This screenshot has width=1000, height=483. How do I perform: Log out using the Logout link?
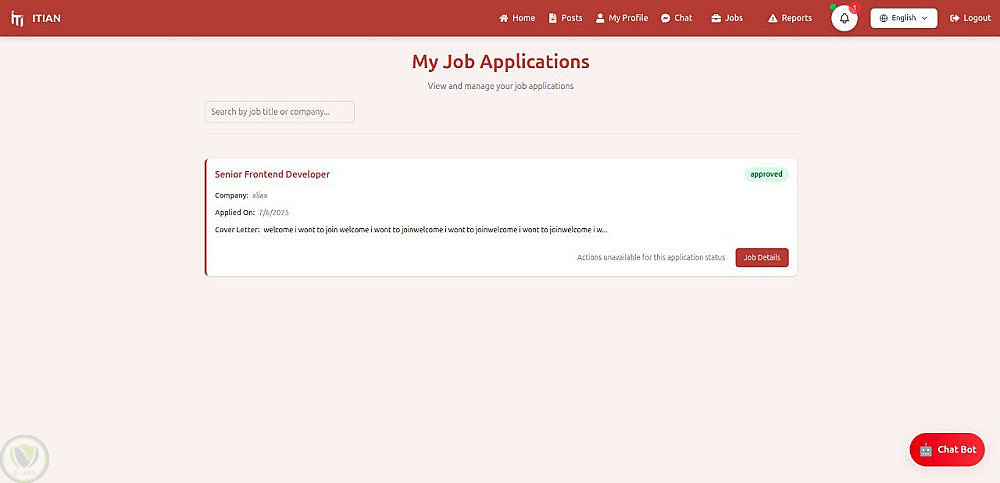(970, 18)
